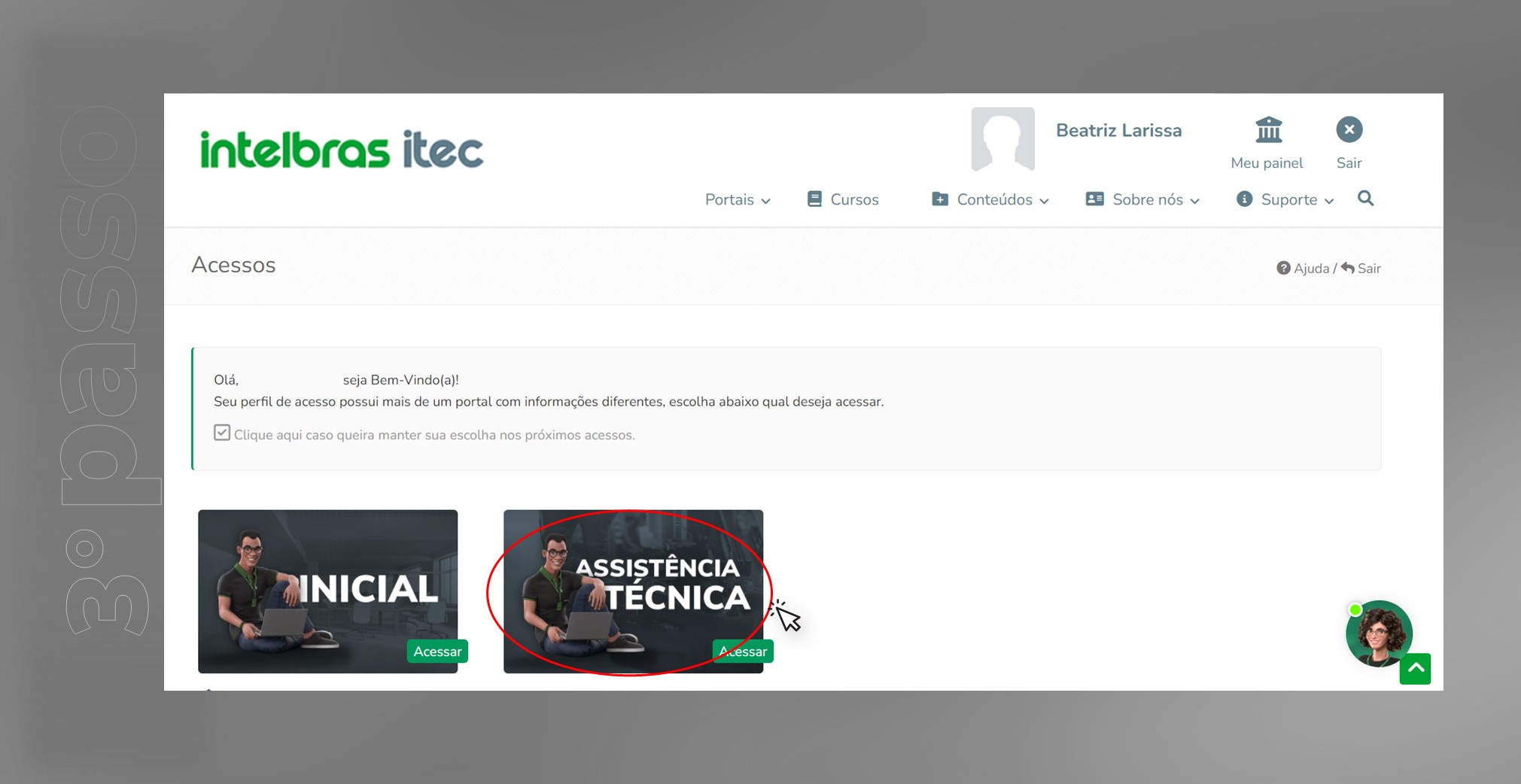Click Acessar on Assistência Técnica portal
The image size is (1521, 784).
pos(743,651)
